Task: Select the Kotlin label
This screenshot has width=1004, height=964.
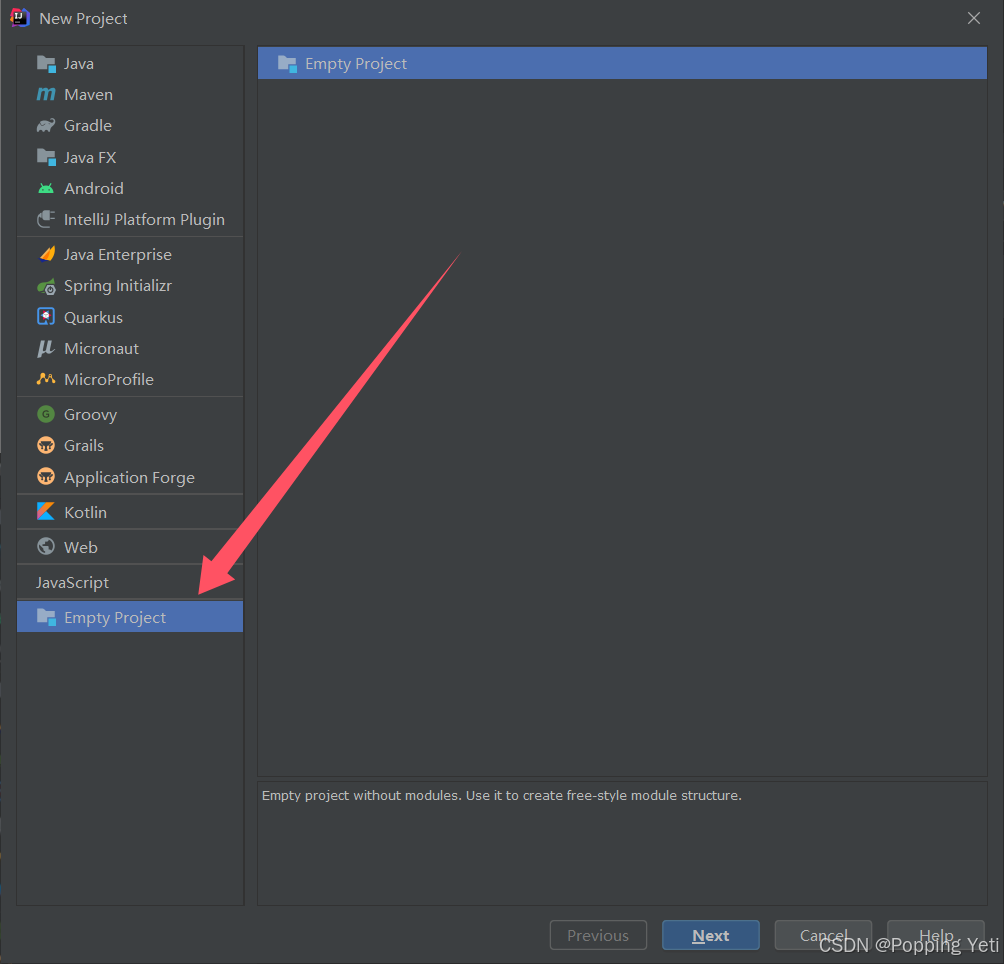Action: point(85,512)
